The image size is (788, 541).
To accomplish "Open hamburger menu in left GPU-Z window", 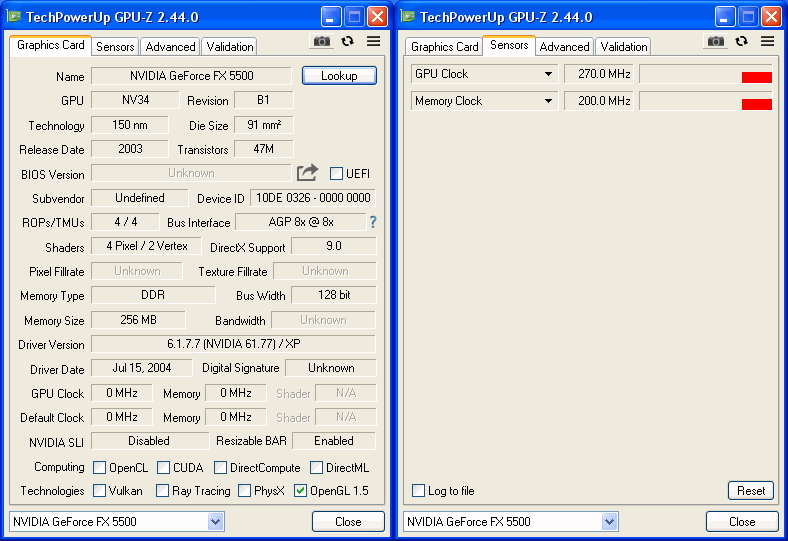I will 373,41.
